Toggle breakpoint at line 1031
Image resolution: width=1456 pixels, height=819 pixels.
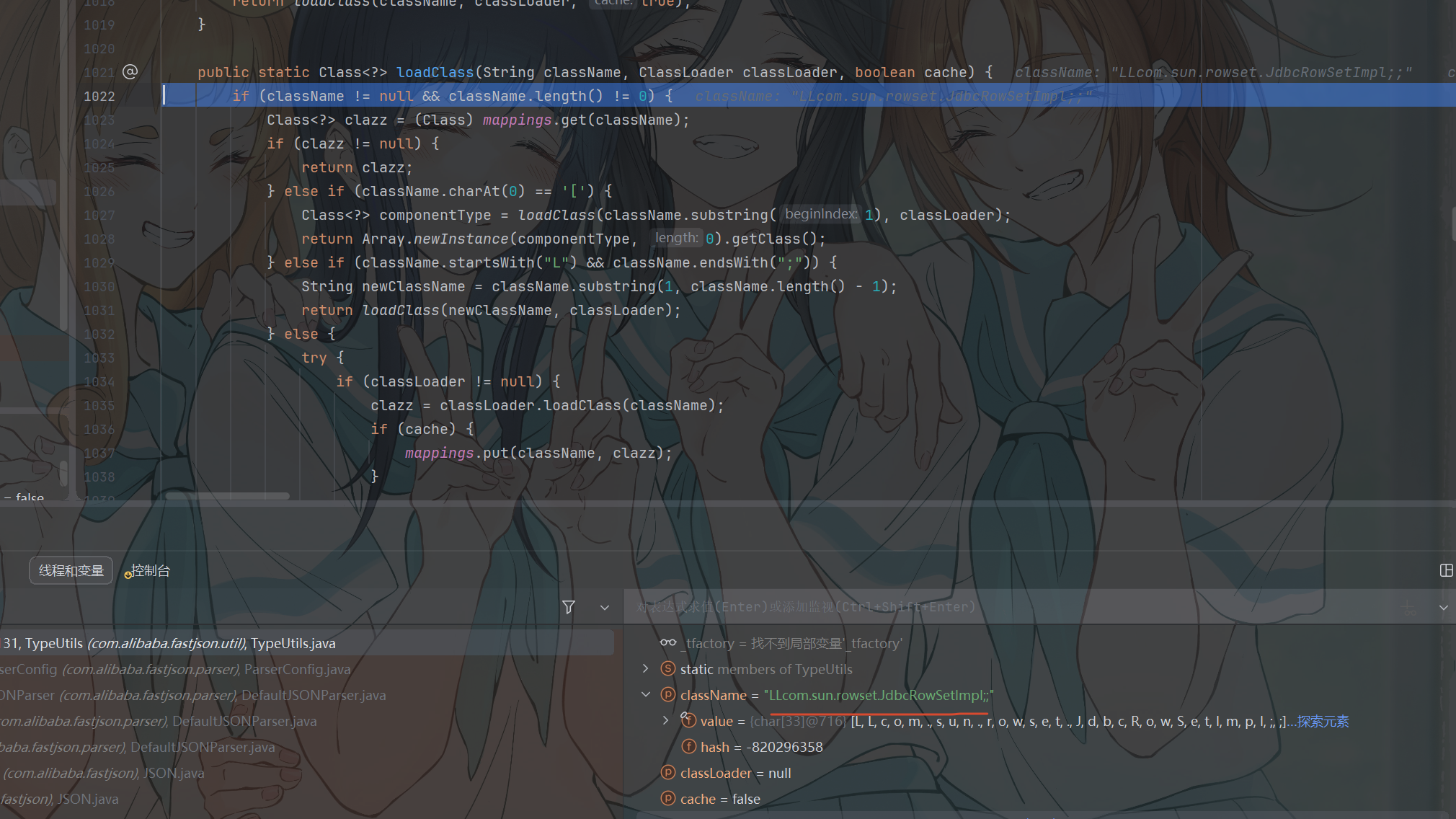[x=99, y=310]
